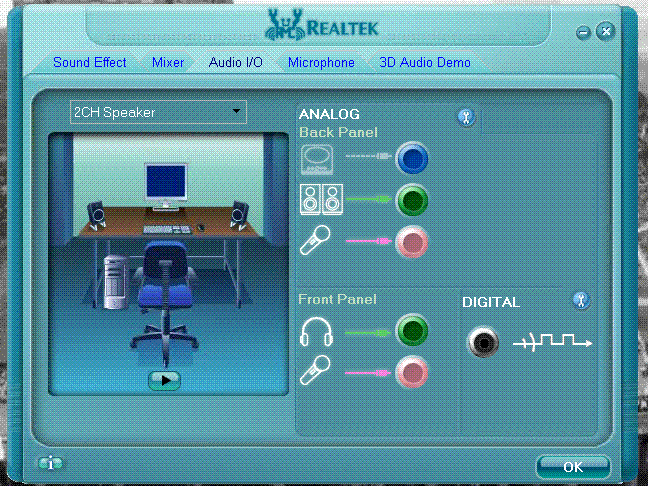Open the Mixer tab

[x=168, y=62]
